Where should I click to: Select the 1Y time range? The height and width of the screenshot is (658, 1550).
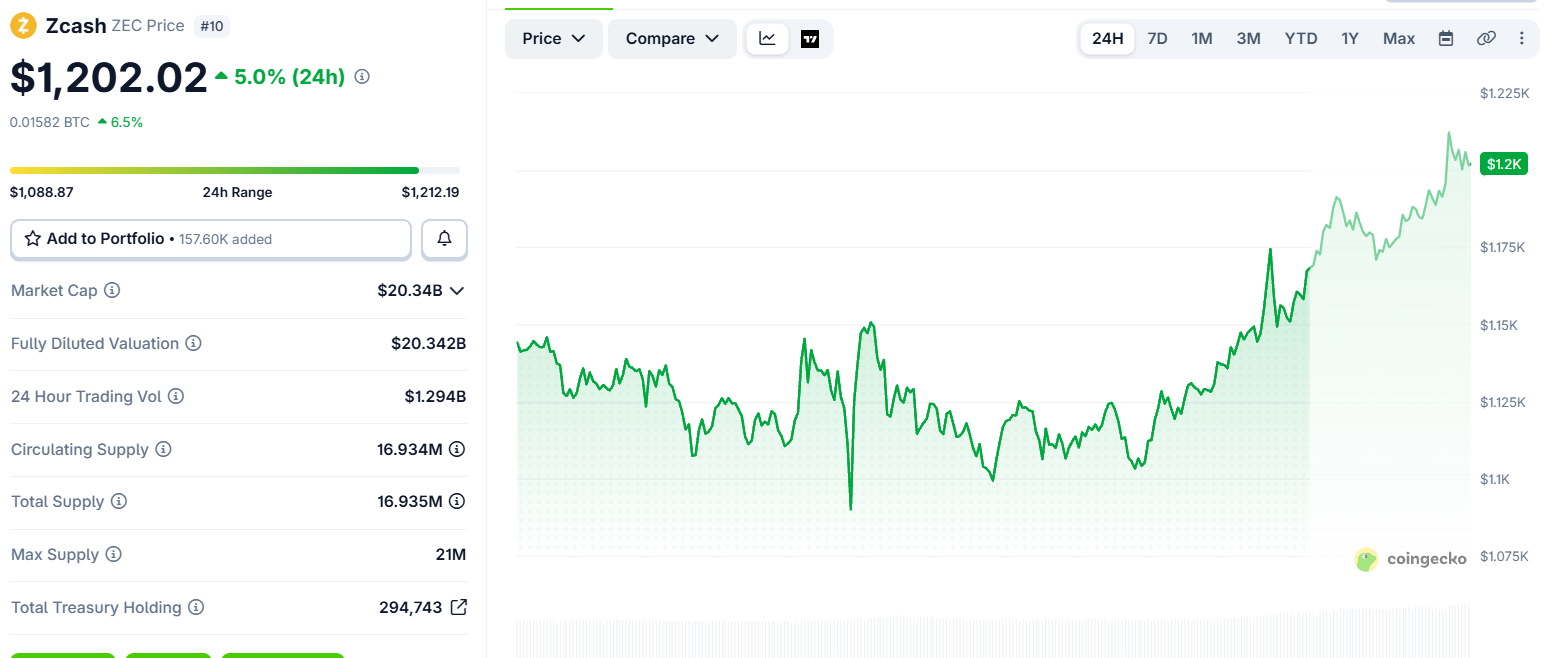(1350, 39)
